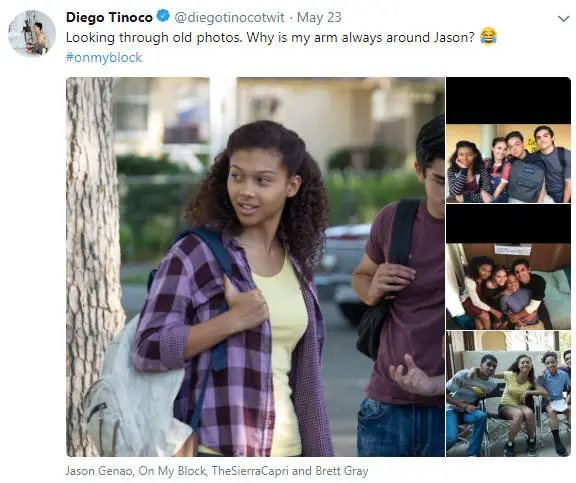
Task: Click the black bar above the second thumbnail
Action: (508, 224)
